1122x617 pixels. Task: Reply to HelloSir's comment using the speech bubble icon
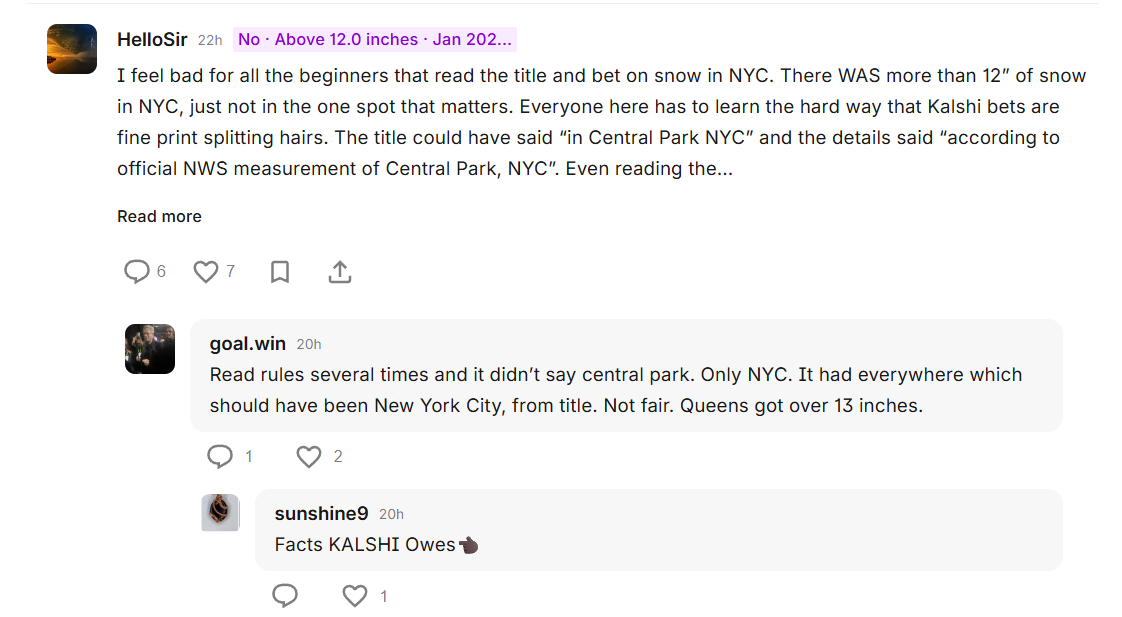[136, 271]
